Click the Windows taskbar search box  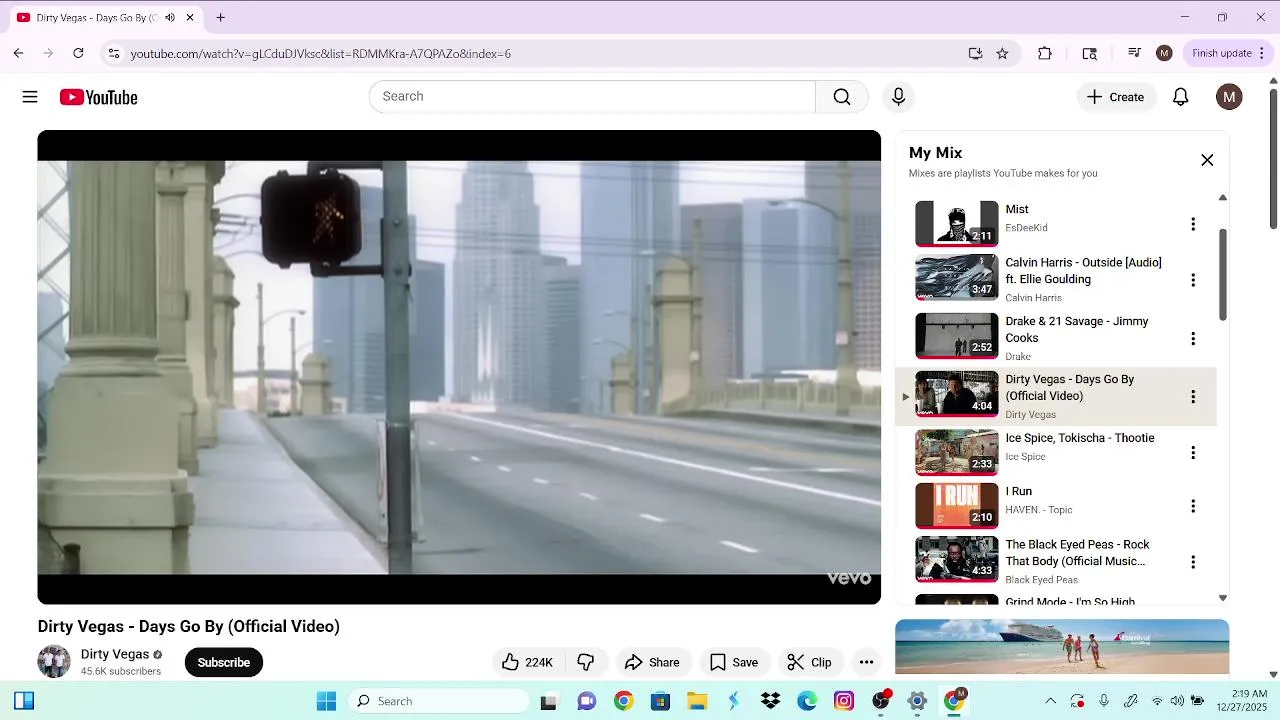[x=438, y=701]
